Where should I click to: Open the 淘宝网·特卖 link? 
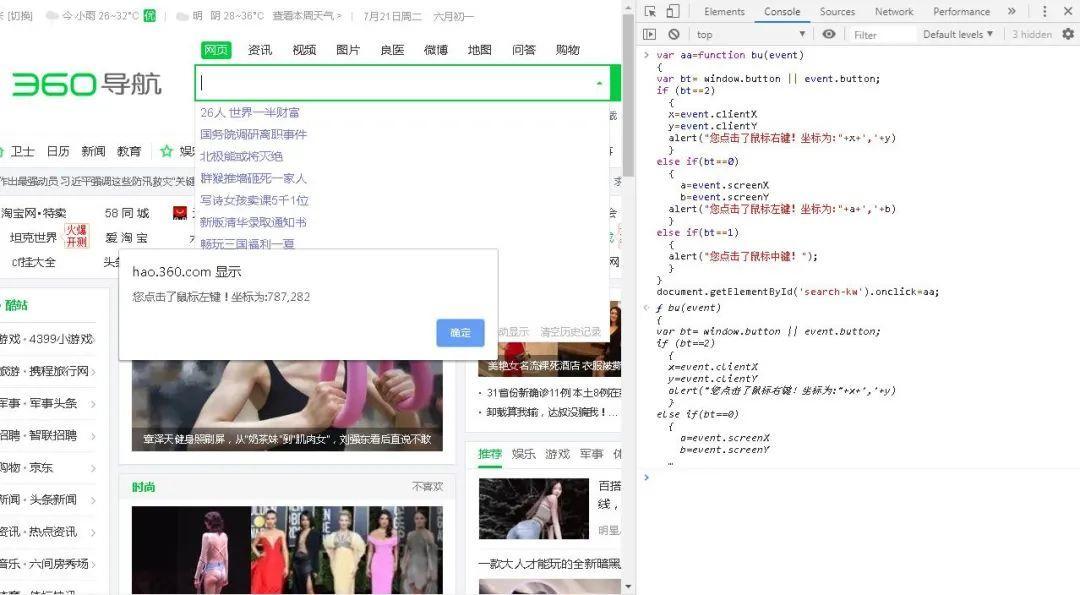point(34,213)
